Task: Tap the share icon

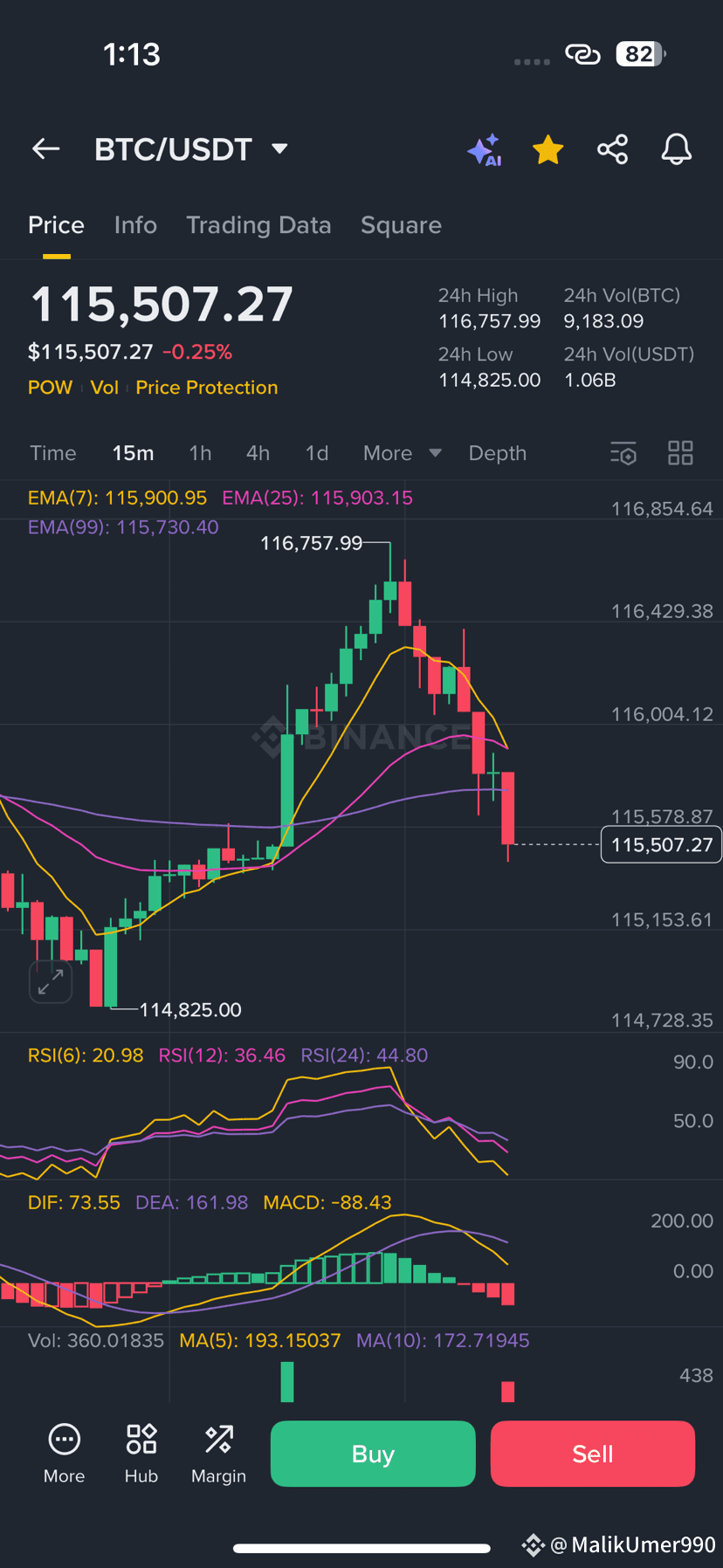Action: pos(612,149)
